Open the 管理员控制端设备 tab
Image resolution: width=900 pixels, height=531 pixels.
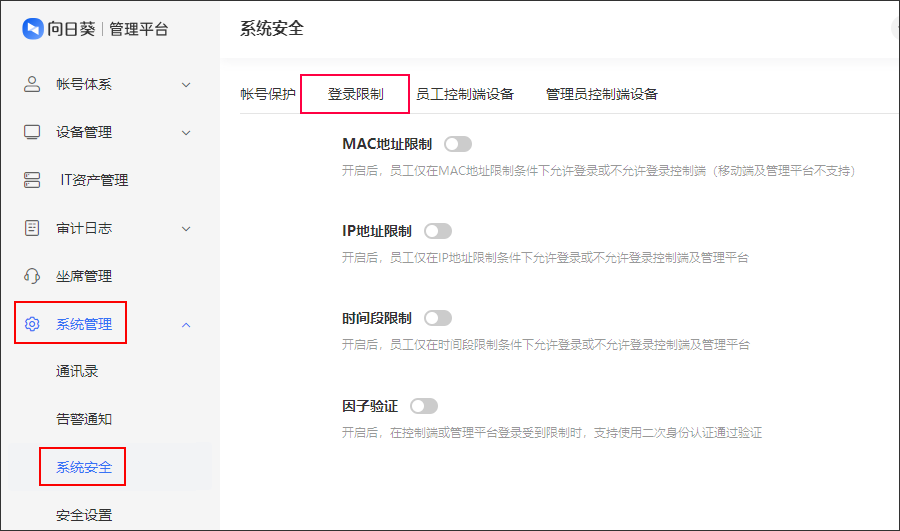point(602,94)
